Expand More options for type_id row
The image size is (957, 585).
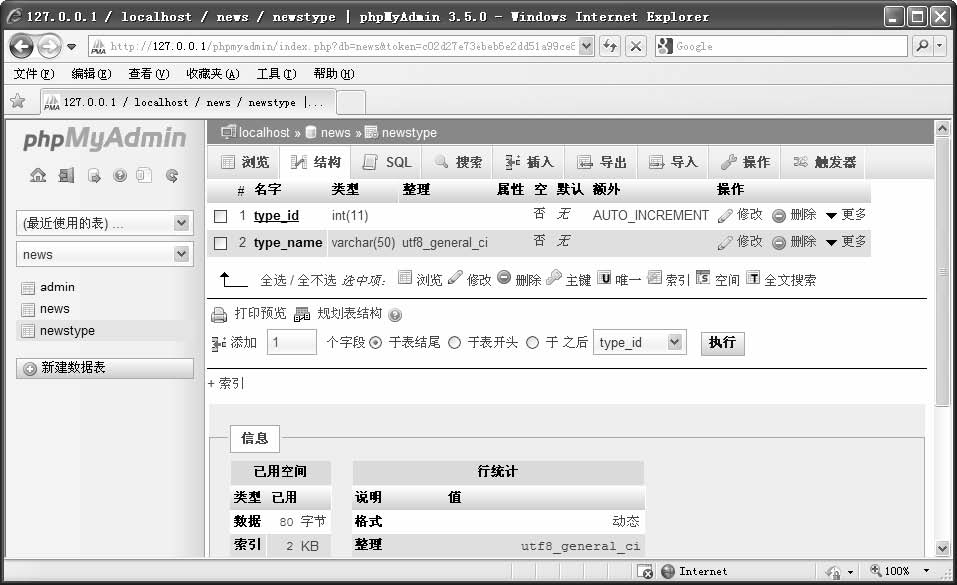(x=846, y=215)
